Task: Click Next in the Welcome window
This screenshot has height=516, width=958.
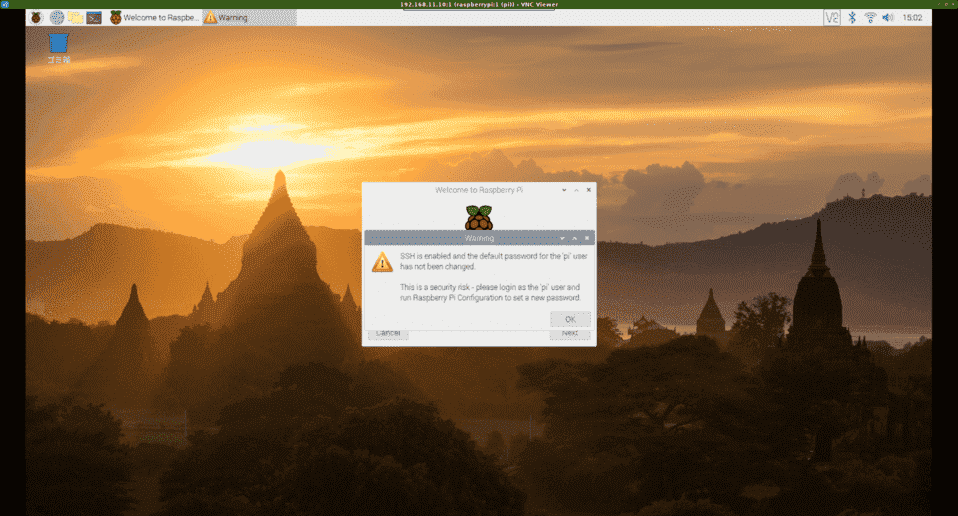Action: 569,333
